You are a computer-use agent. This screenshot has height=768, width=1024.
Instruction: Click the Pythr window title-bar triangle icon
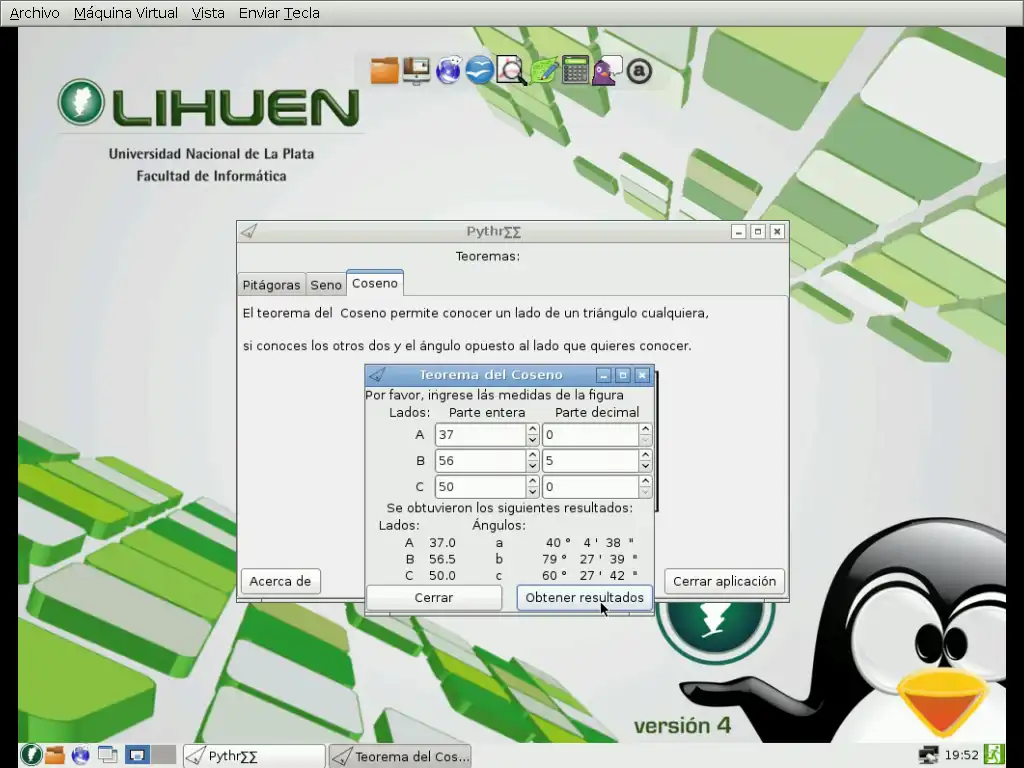tap(249, 231)
